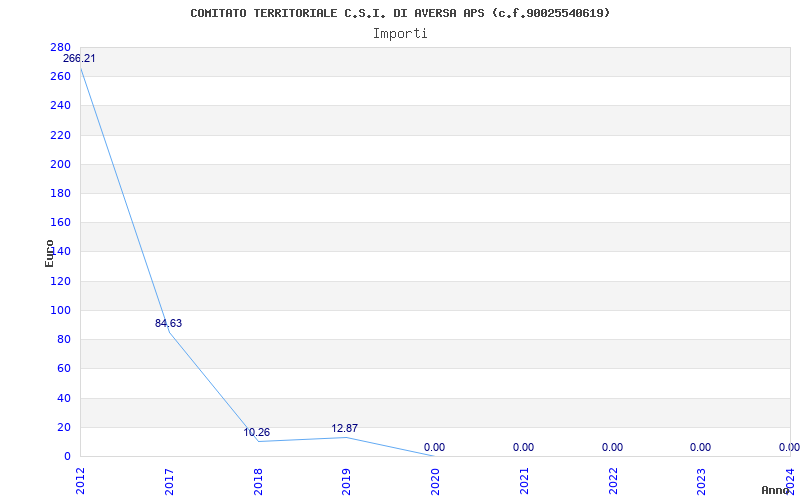Click the 0.00 value above 2024
This screenshot has width=800, height=500.
[x=789, y=447]
